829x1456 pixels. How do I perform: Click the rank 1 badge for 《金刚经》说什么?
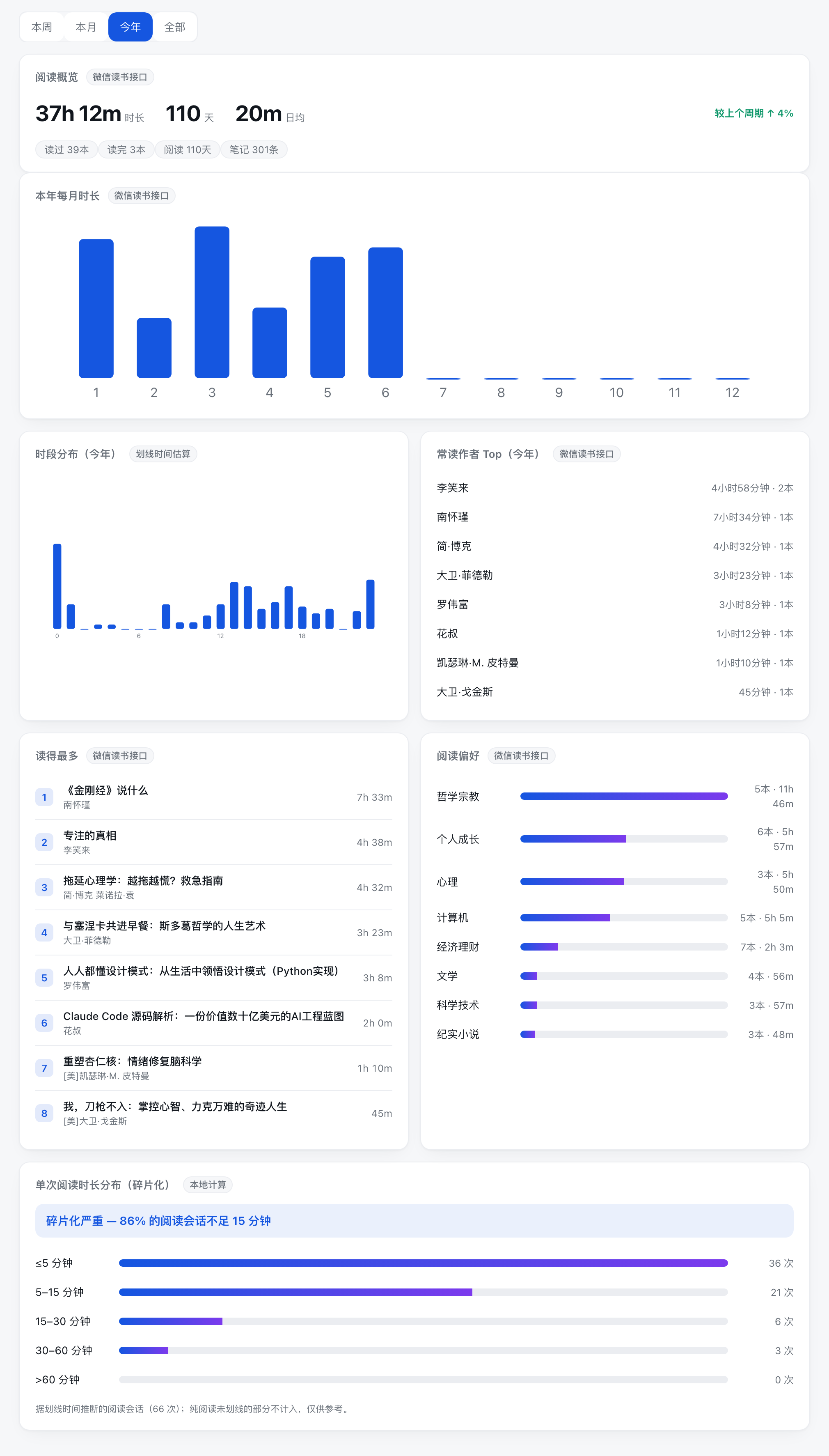coord(44,797)
